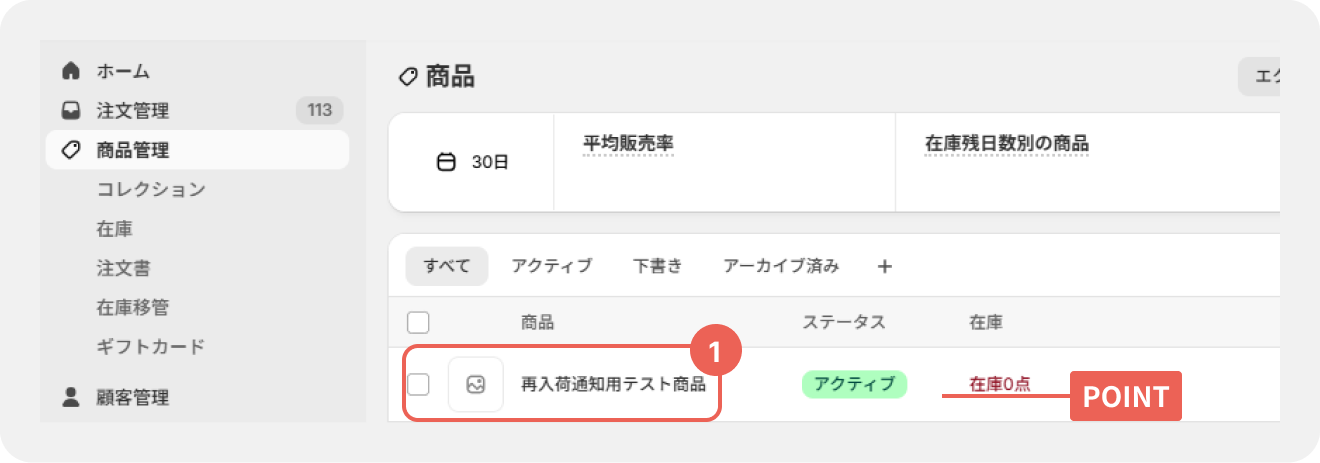Add a new view with plus icon

pyautogui.click(x=884, y=266)
